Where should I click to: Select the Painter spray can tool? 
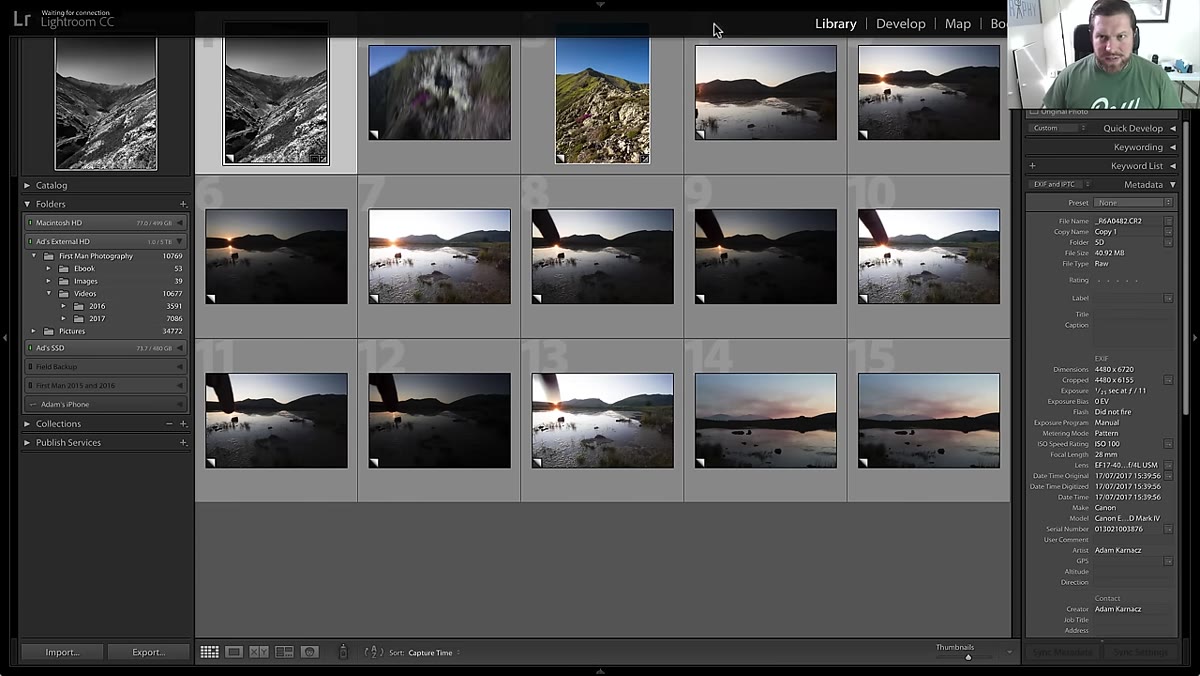[343, 652]
